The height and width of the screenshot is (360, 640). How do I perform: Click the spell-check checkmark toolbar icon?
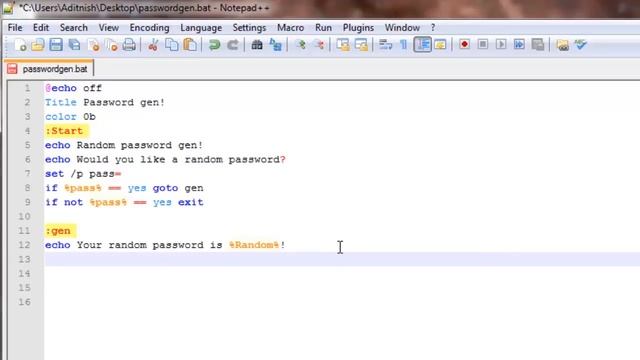(580, 44)
